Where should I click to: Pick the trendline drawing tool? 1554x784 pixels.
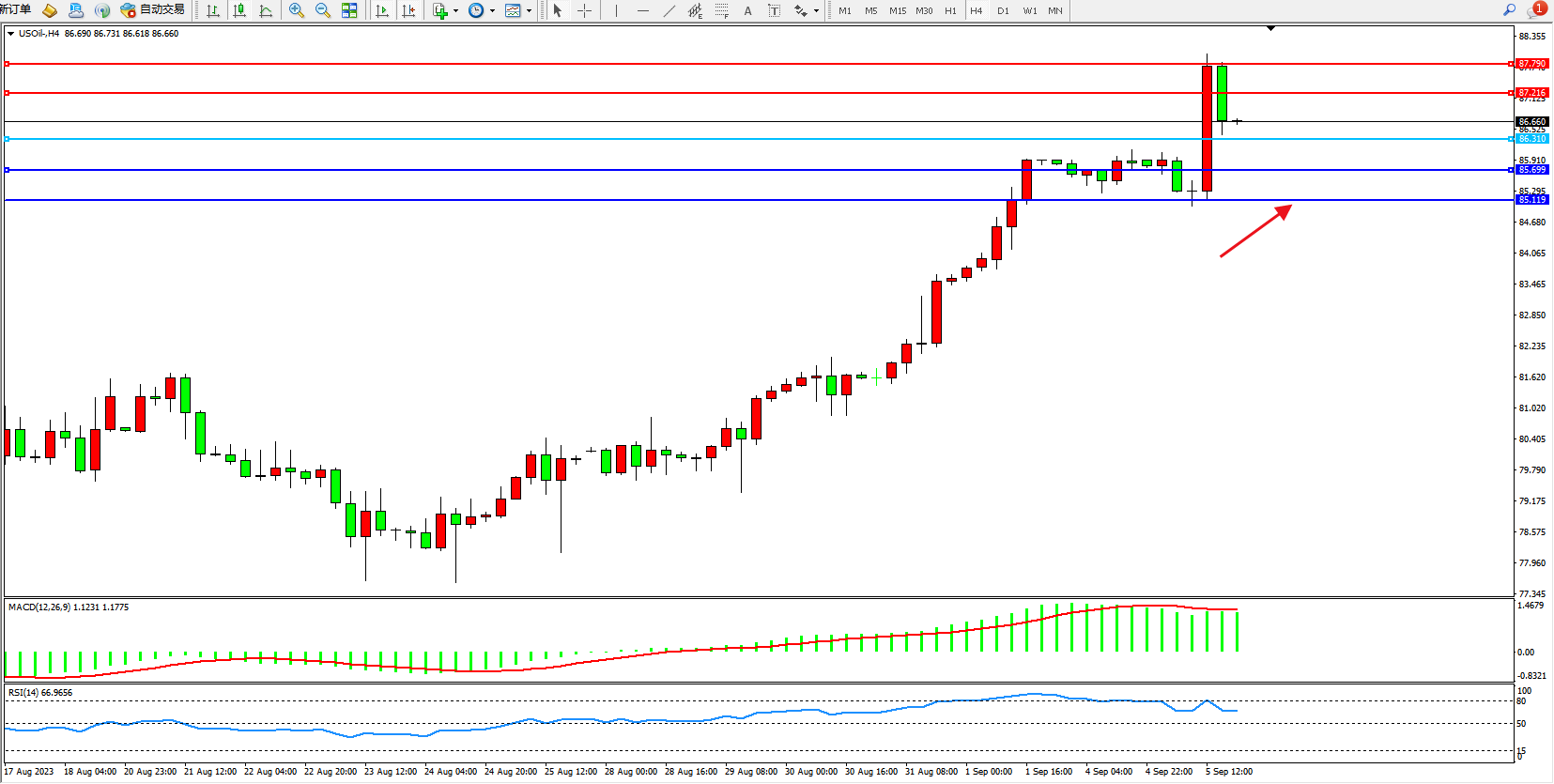(x=669, y=10)
